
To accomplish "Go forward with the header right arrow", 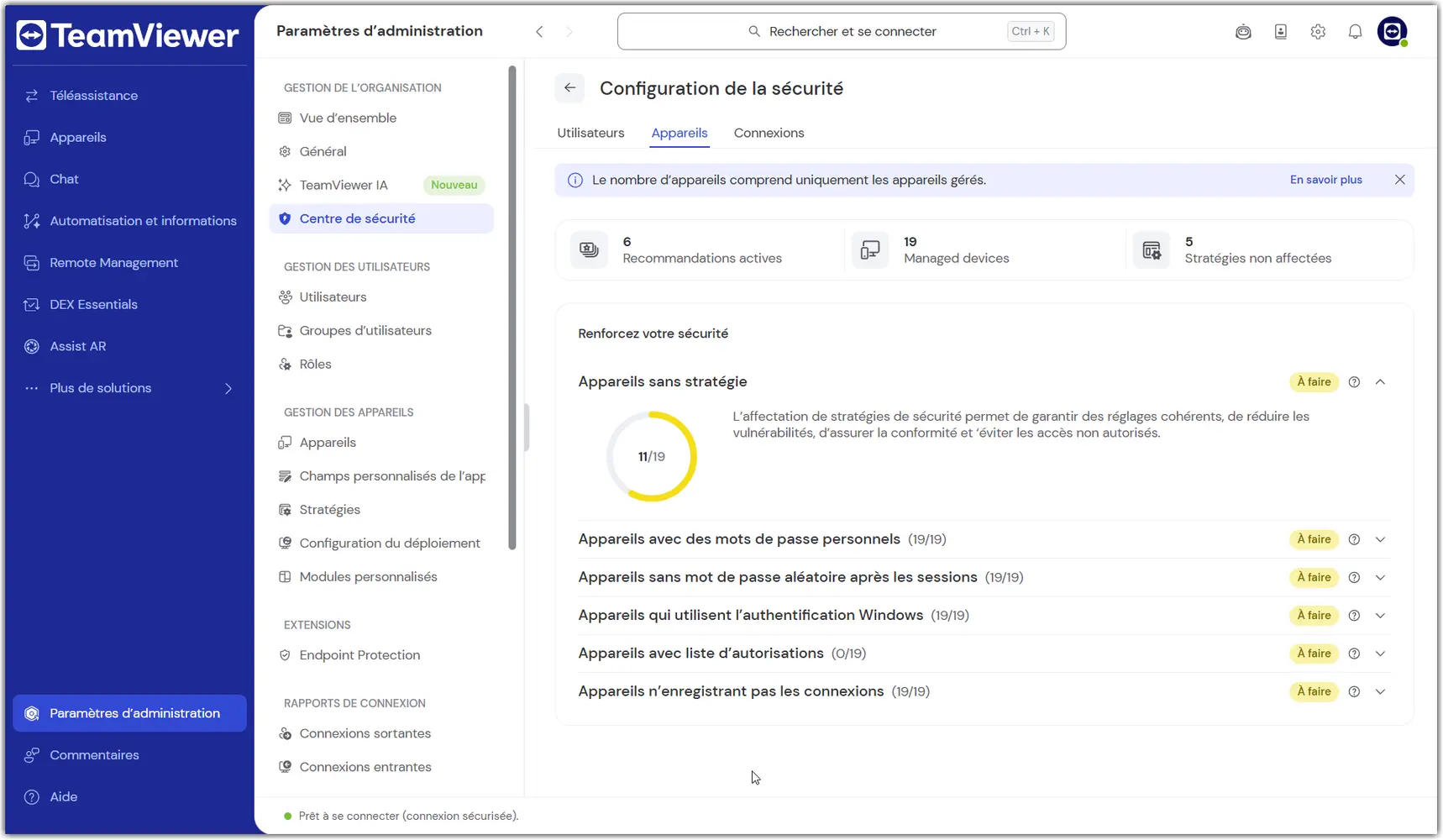I will pos(569,32).
